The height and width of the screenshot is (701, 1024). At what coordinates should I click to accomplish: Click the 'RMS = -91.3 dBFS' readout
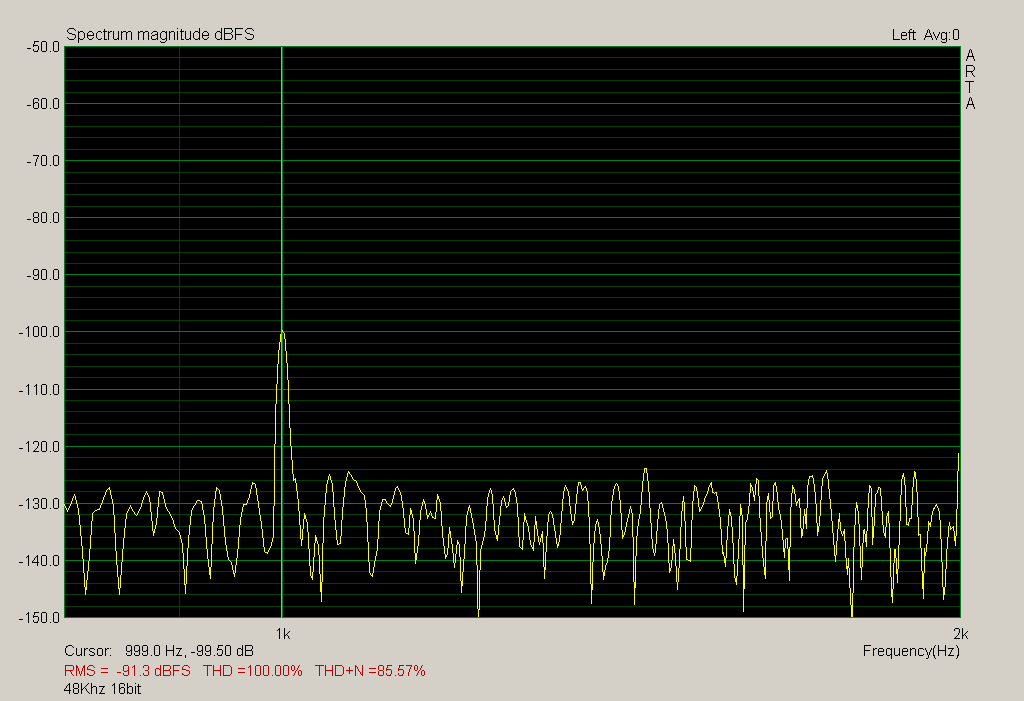(x=127, y=671)
